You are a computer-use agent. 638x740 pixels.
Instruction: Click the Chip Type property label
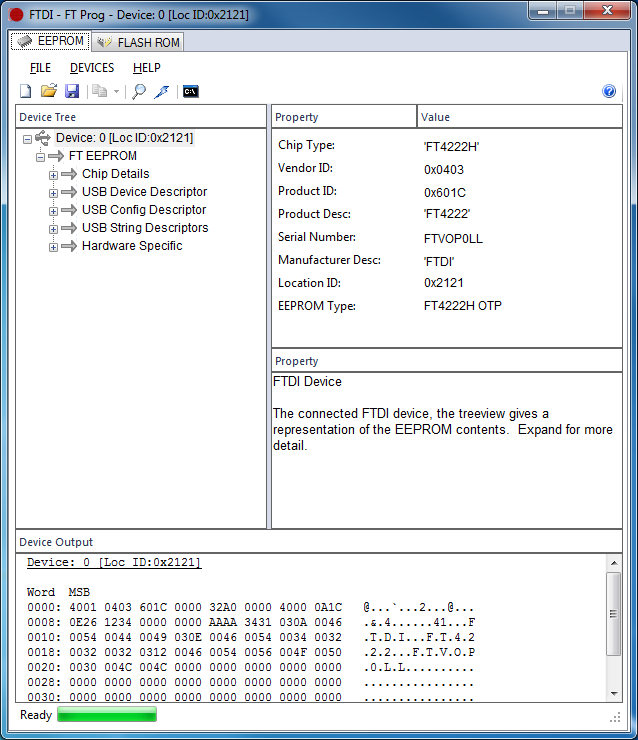[x=306, y=145]
